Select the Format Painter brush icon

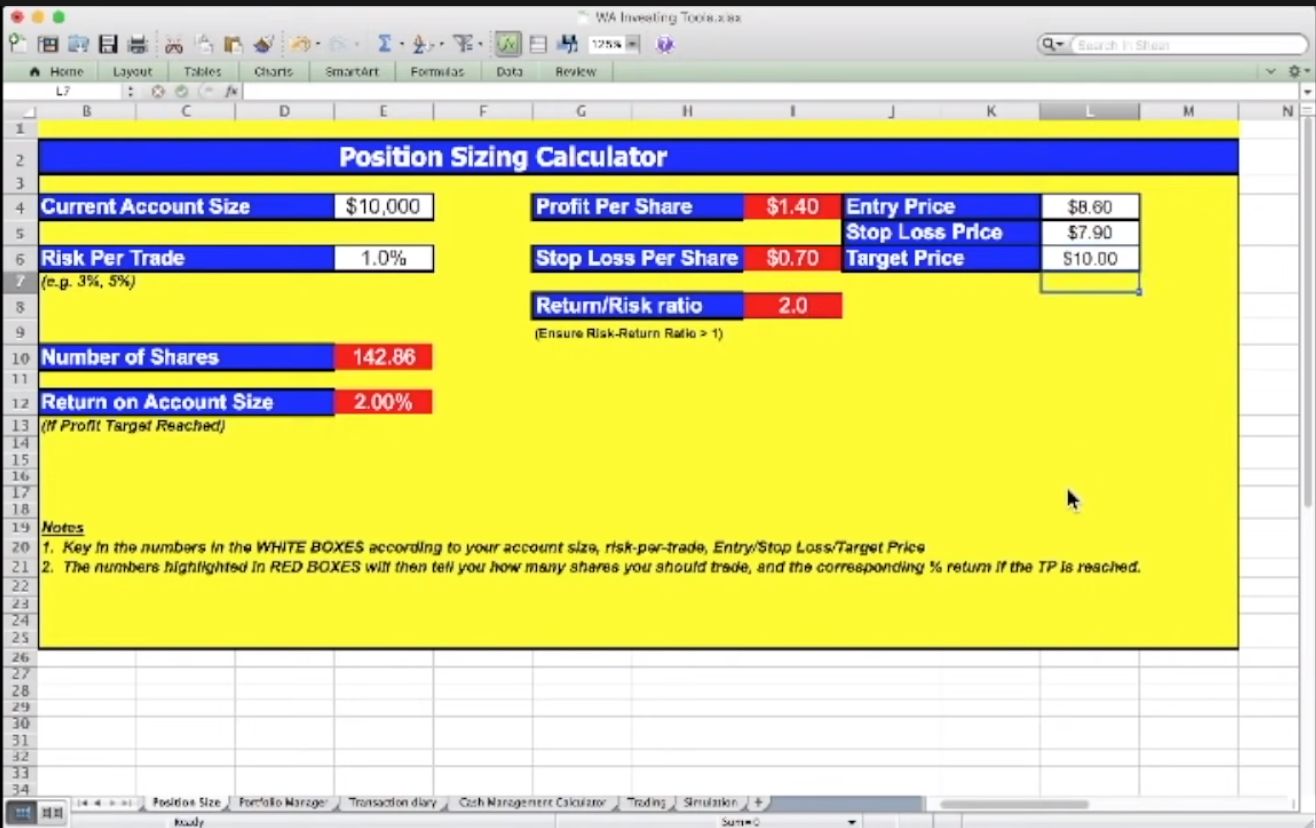pyautogui.click(x=264, y=44)
